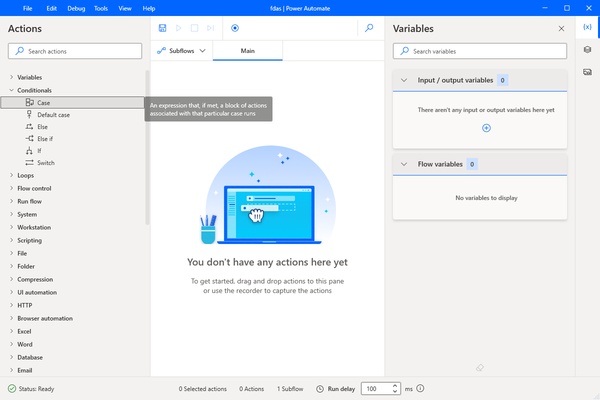This screenshot has height=400, width=600.
Task: Expand the System group
Action: pyautogui.click(x=11, y=214)
